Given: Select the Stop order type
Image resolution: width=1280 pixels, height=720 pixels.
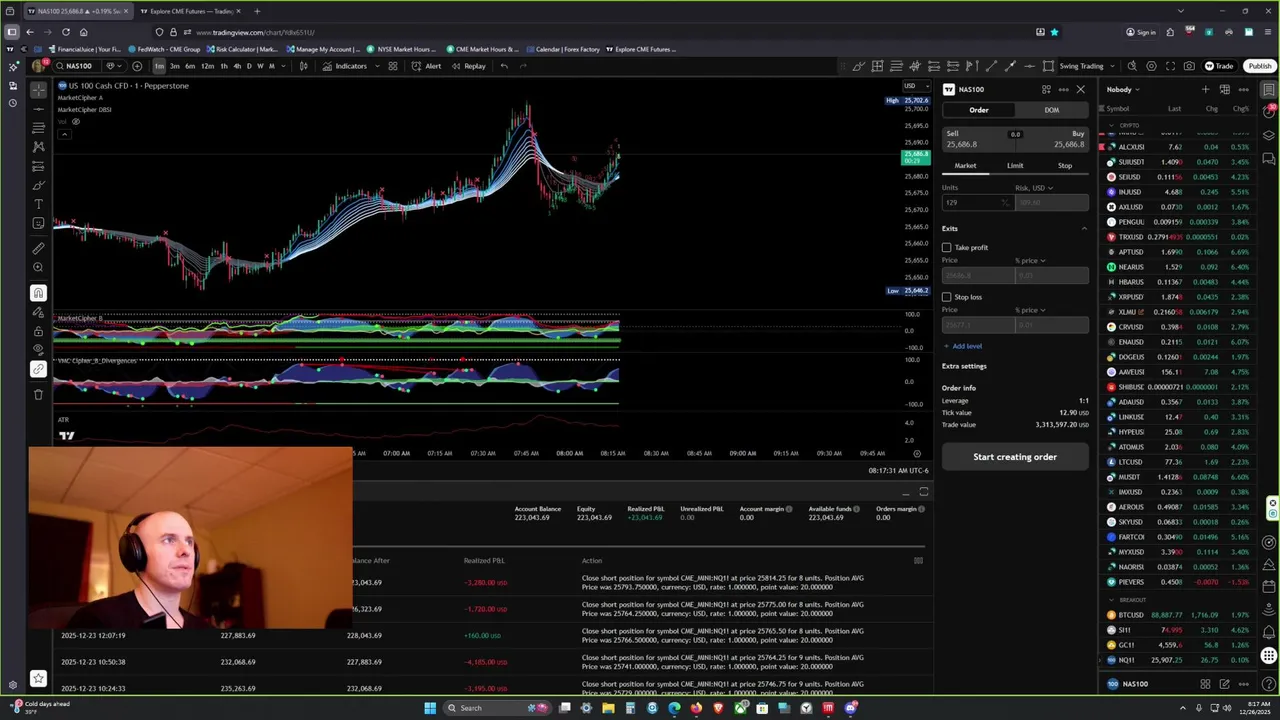Looking at the screenshot, I should click(x=1064, y=166).
